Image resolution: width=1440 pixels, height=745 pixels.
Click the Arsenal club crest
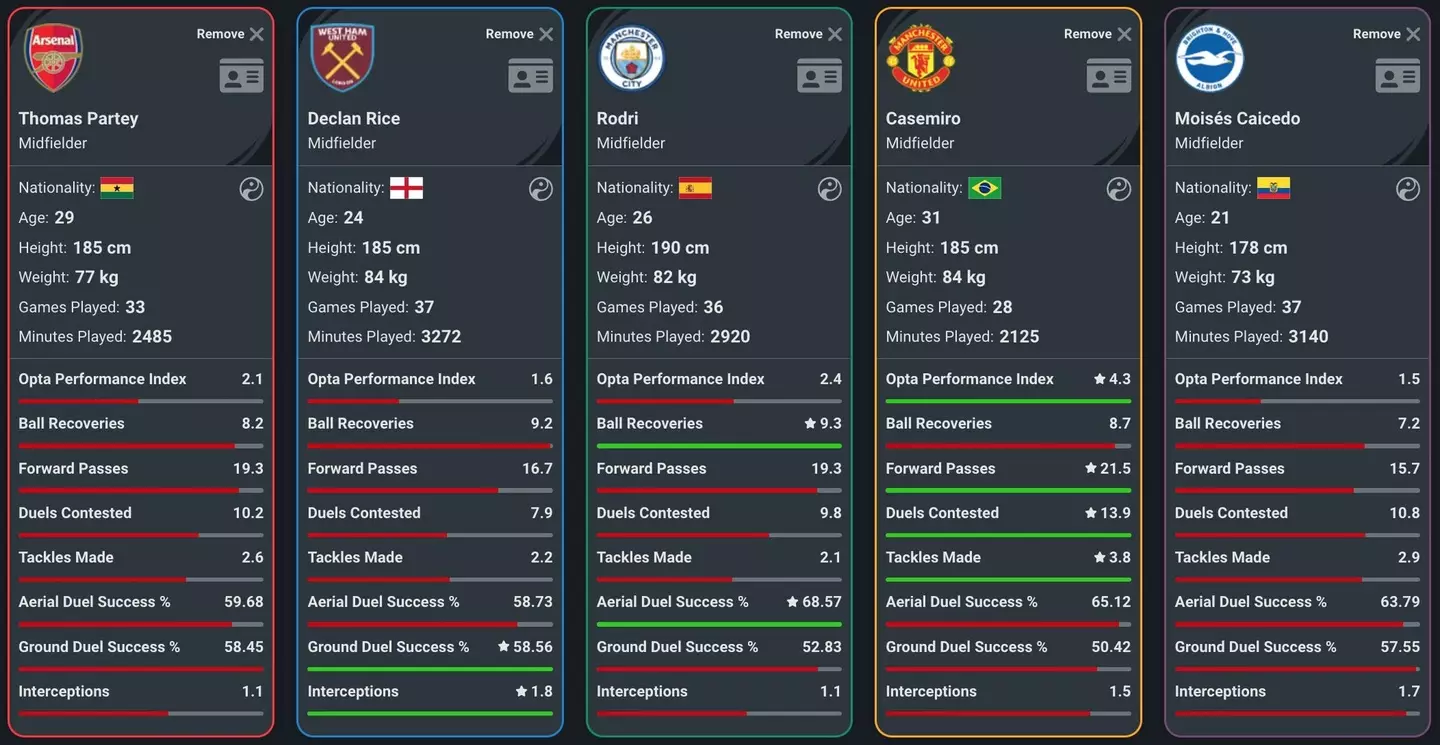coord(53,58)
